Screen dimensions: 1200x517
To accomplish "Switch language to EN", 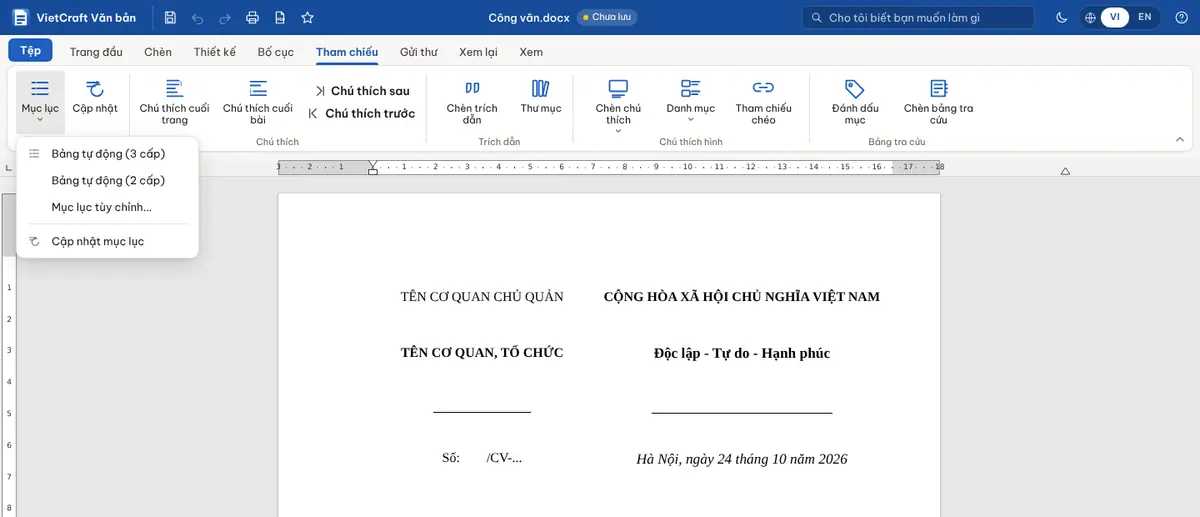I will tap(1144, 17).
